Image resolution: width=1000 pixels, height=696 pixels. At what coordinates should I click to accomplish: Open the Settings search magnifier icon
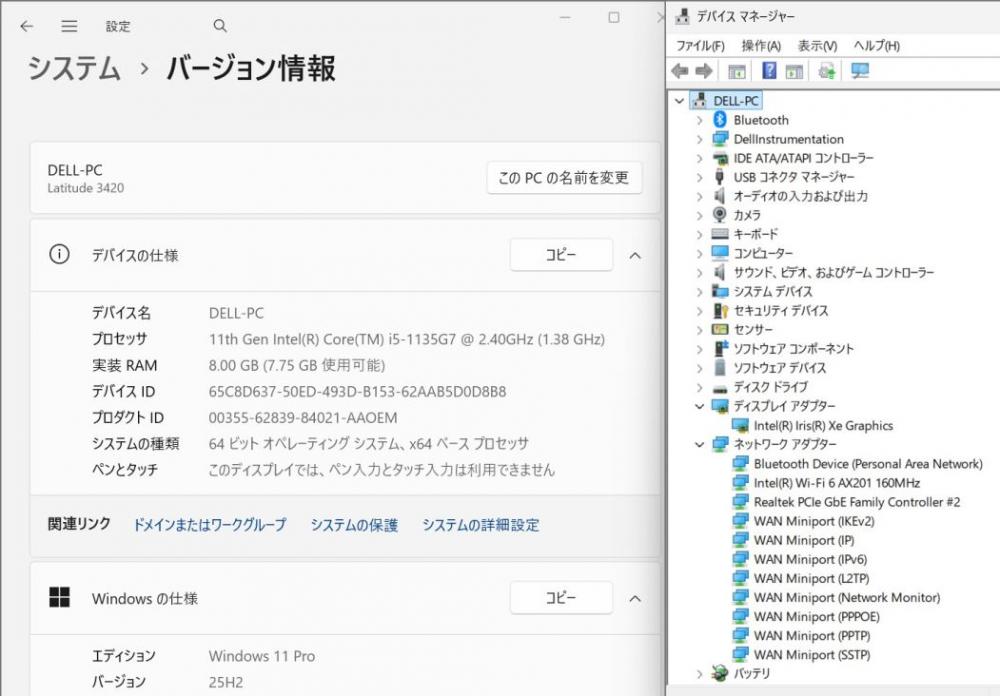coord(220,26)
